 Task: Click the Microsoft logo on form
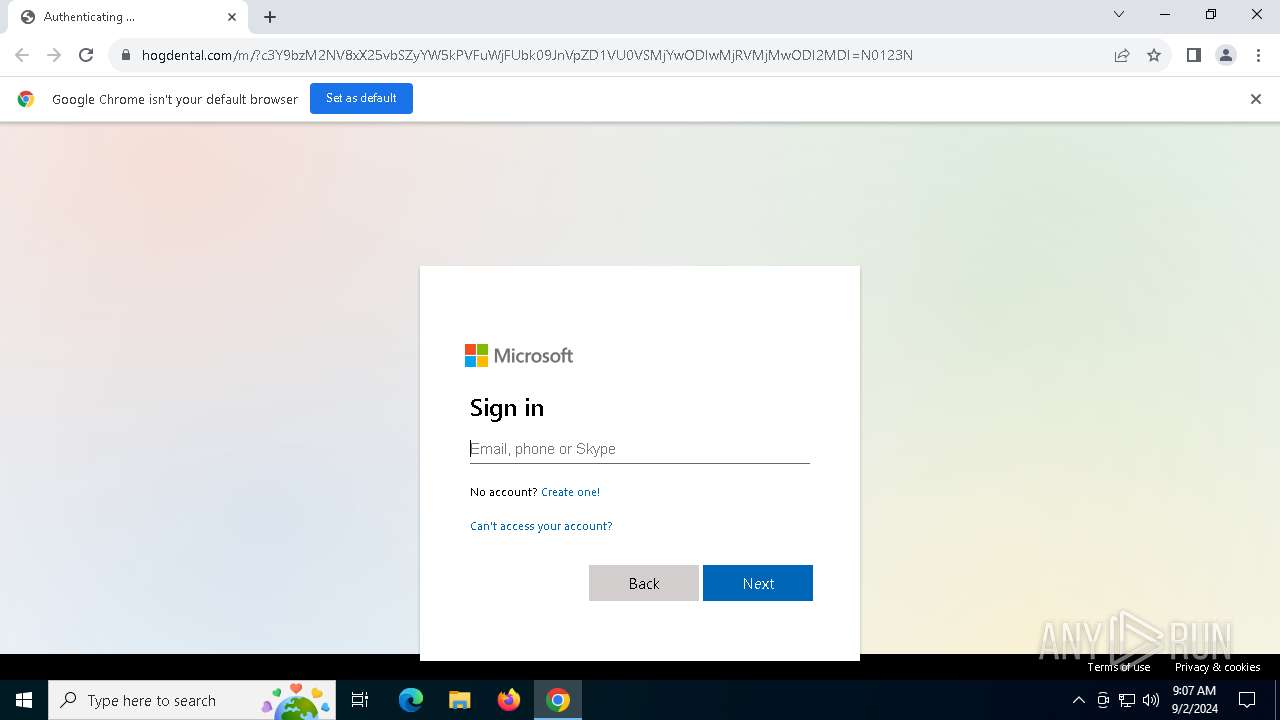pyautogui.click(x=519, y=356)
